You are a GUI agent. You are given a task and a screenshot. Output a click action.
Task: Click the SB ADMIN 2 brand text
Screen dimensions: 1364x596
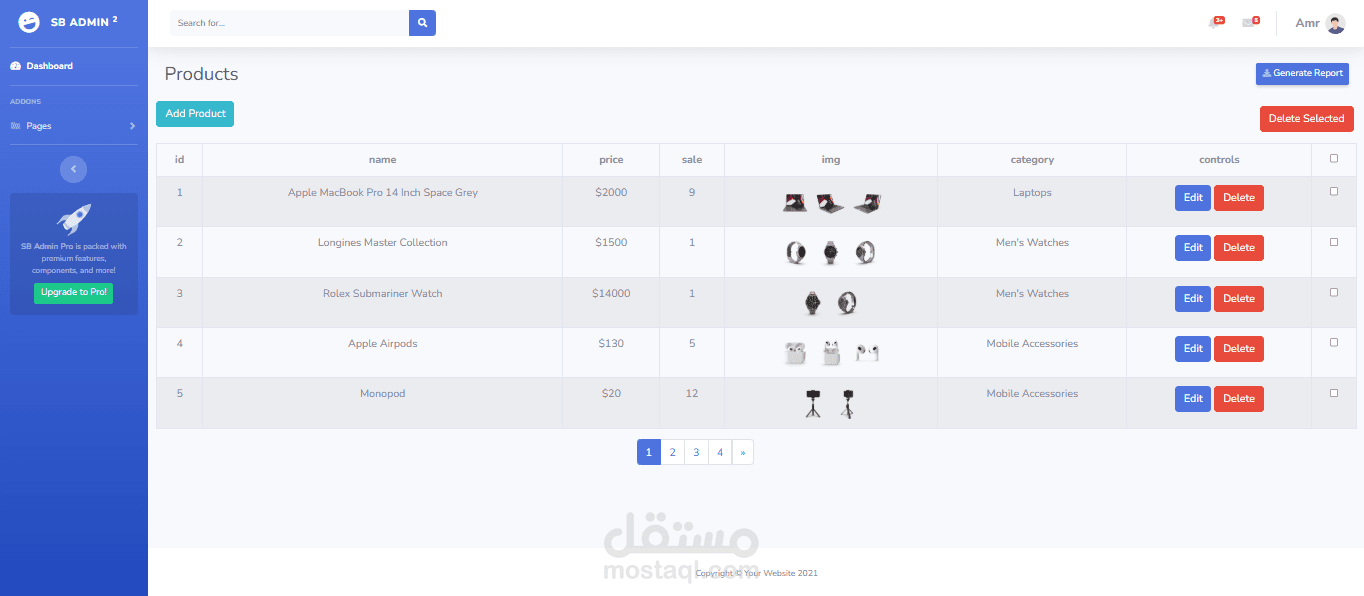84,22
